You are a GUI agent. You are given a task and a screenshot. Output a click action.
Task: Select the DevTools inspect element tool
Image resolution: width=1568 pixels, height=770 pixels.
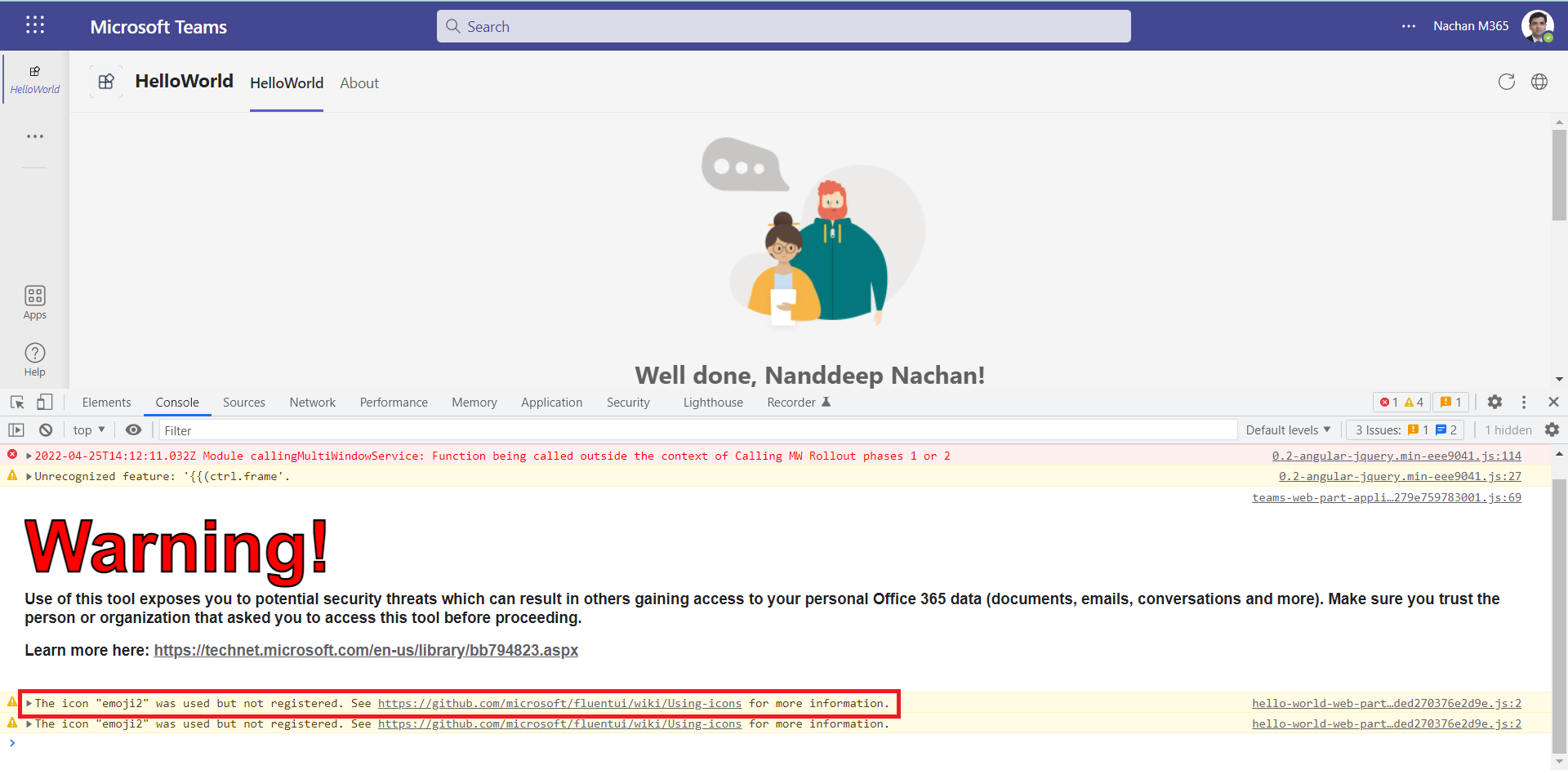pos(17,403)
